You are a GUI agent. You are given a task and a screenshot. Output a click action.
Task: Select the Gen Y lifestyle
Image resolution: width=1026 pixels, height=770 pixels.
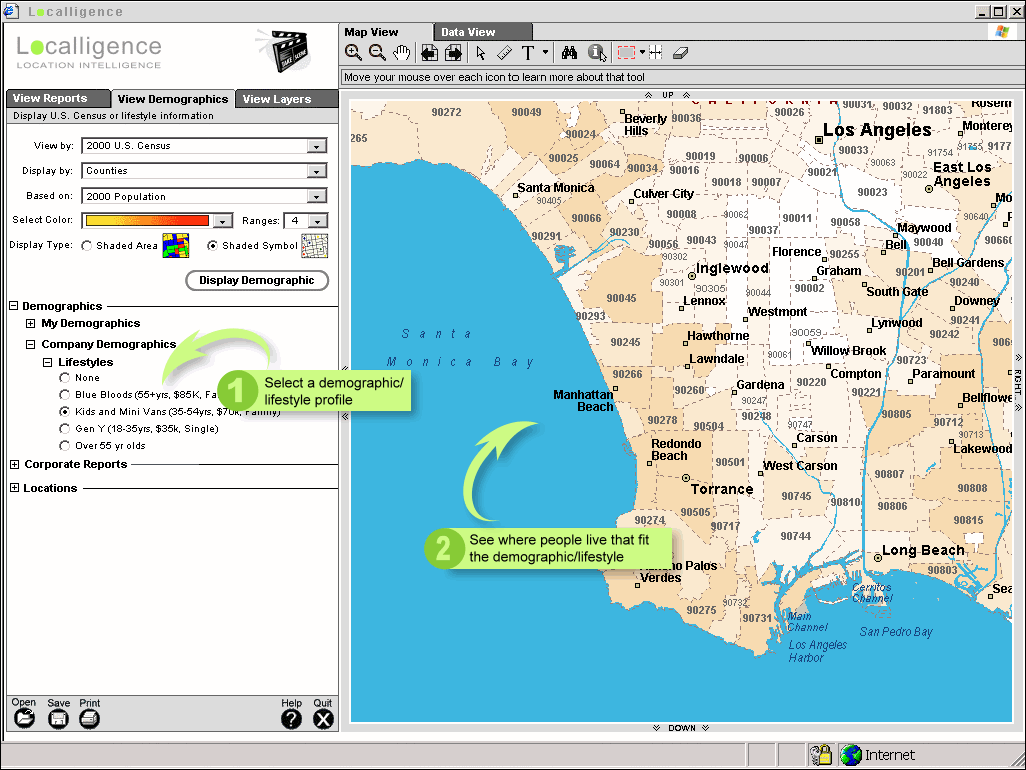[x=64, y=429]
